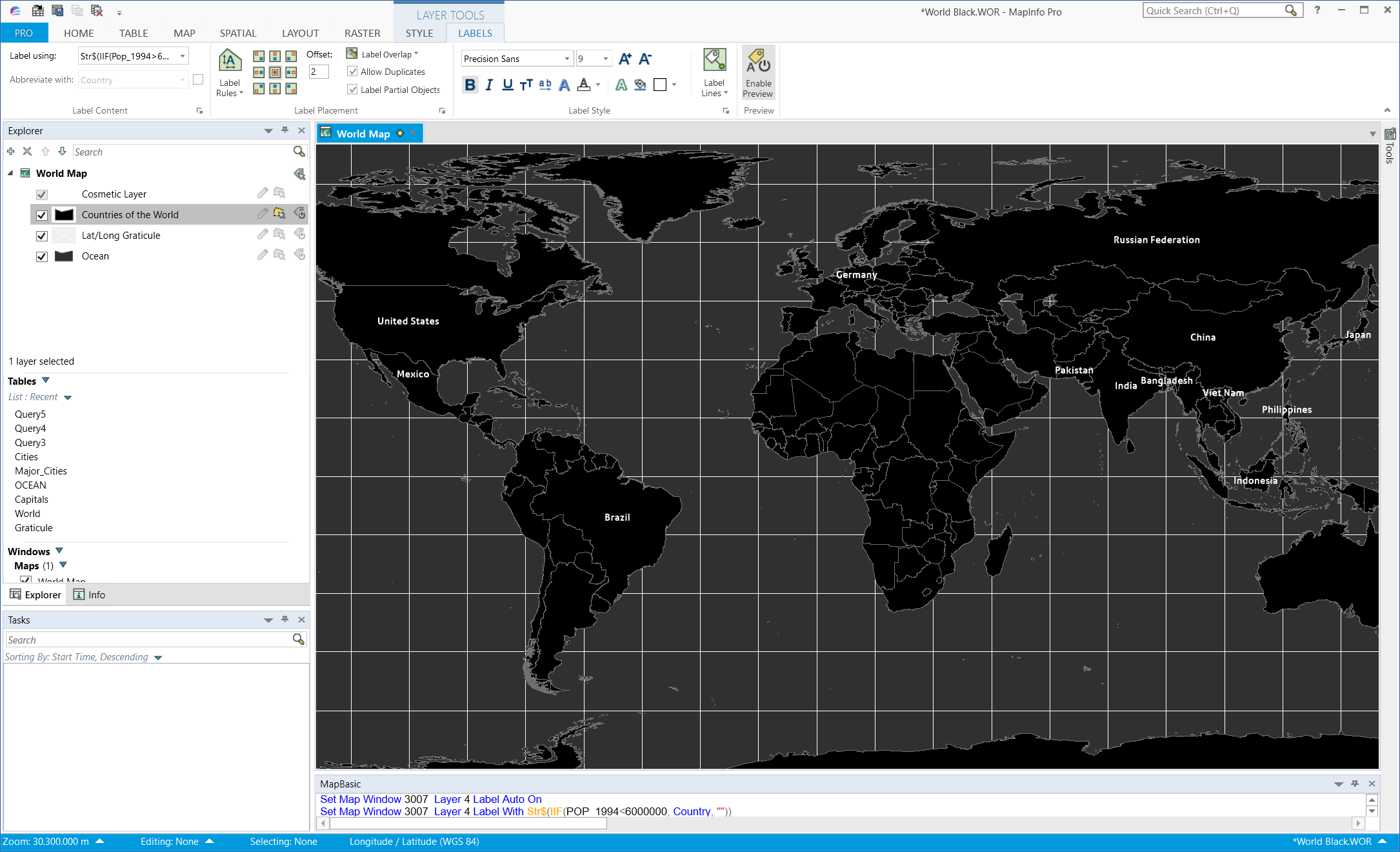Collapse the World Map tree node

[10, 173]
